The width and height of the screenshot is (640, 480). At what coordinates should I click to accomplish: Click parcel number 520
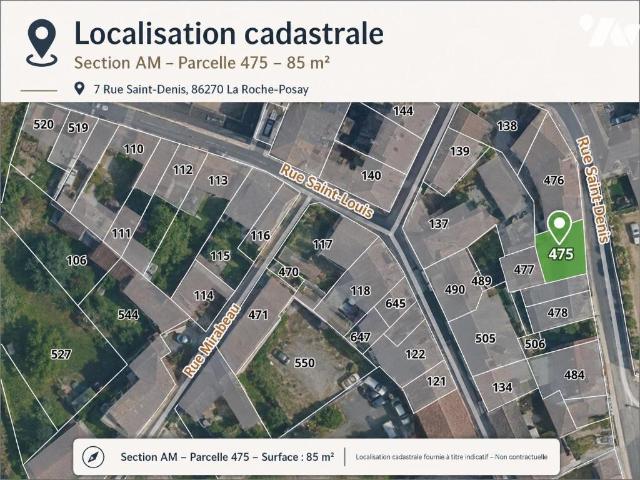point(43,124)
